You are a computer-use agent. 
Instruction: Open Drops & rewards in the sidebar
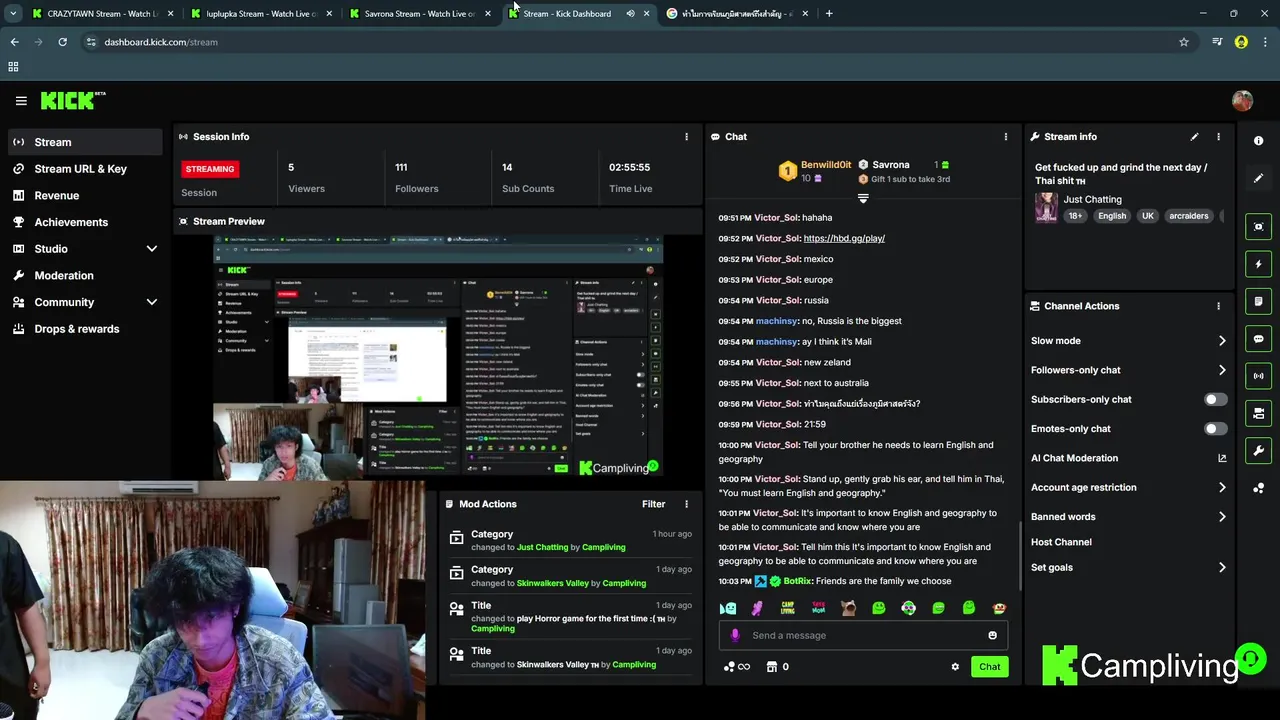85,329
